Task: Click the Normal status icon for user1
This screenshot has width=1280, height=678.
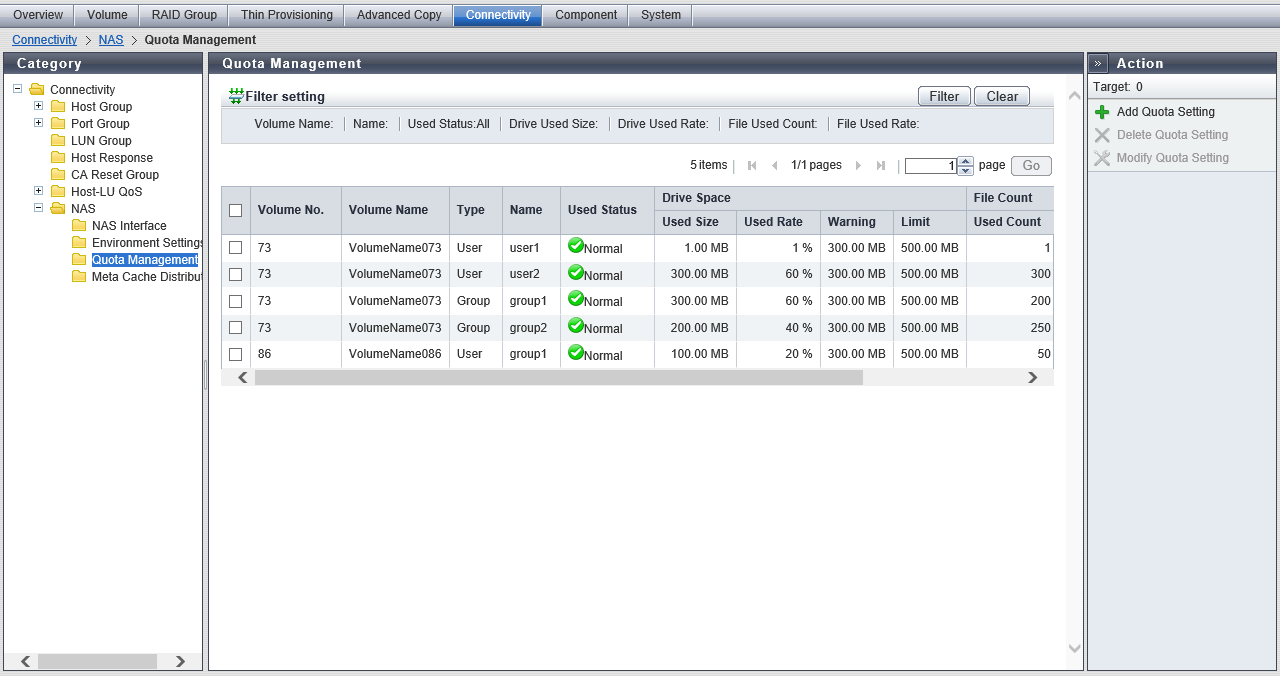Action: click(575, 245)
